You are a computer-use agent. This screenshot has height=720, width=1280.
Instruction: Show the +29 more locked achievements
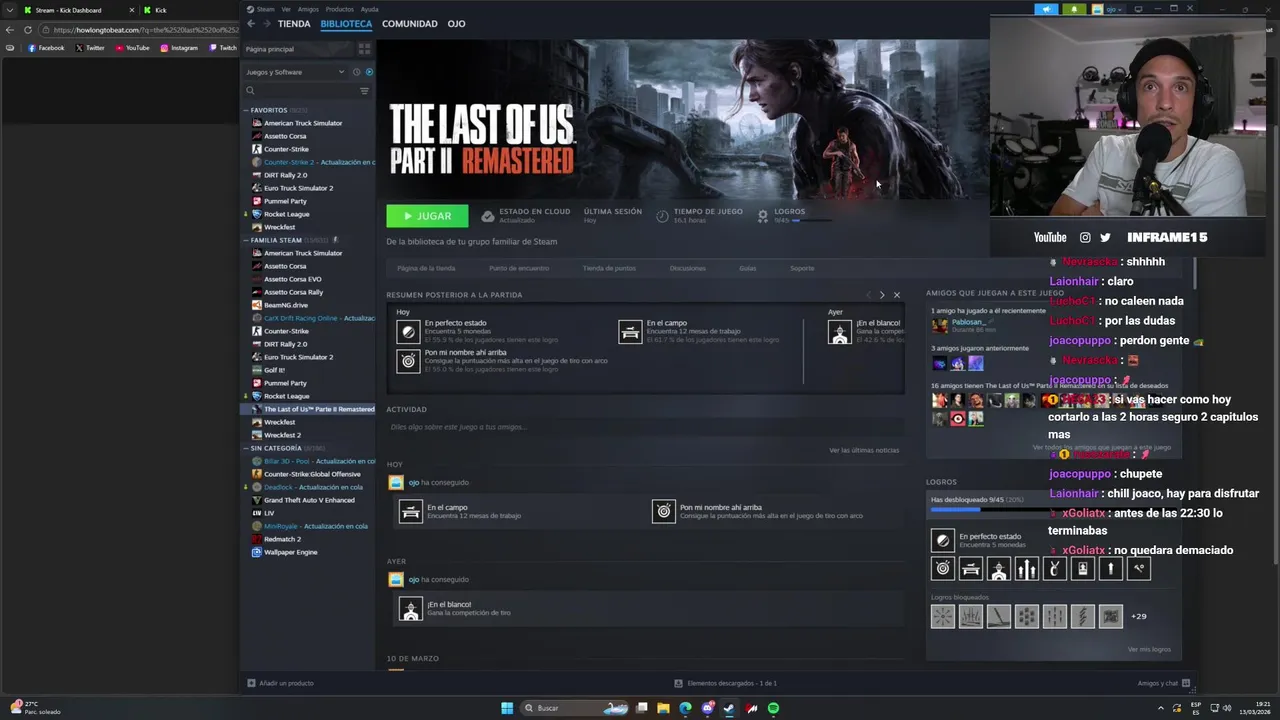click(1138, 617)
